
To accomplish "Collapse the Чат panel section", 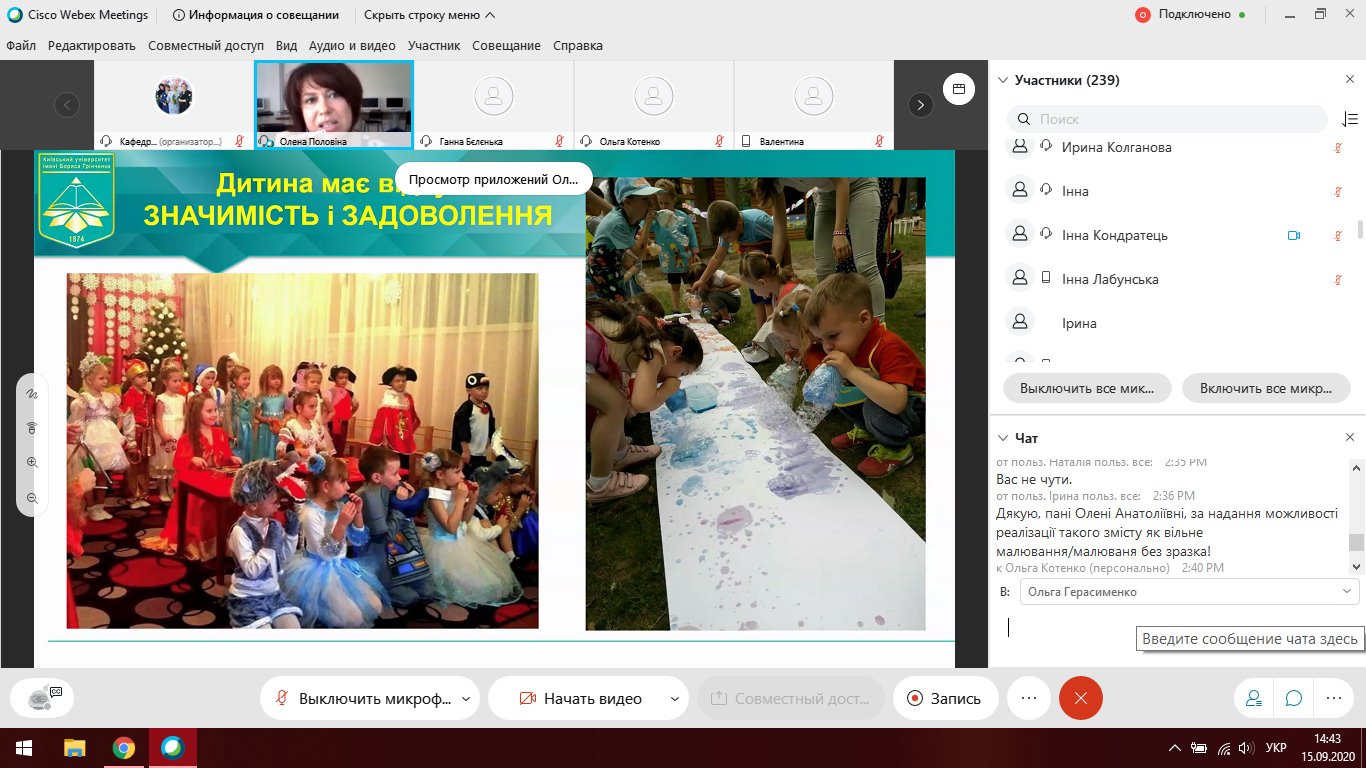I will pos(1003,438).
